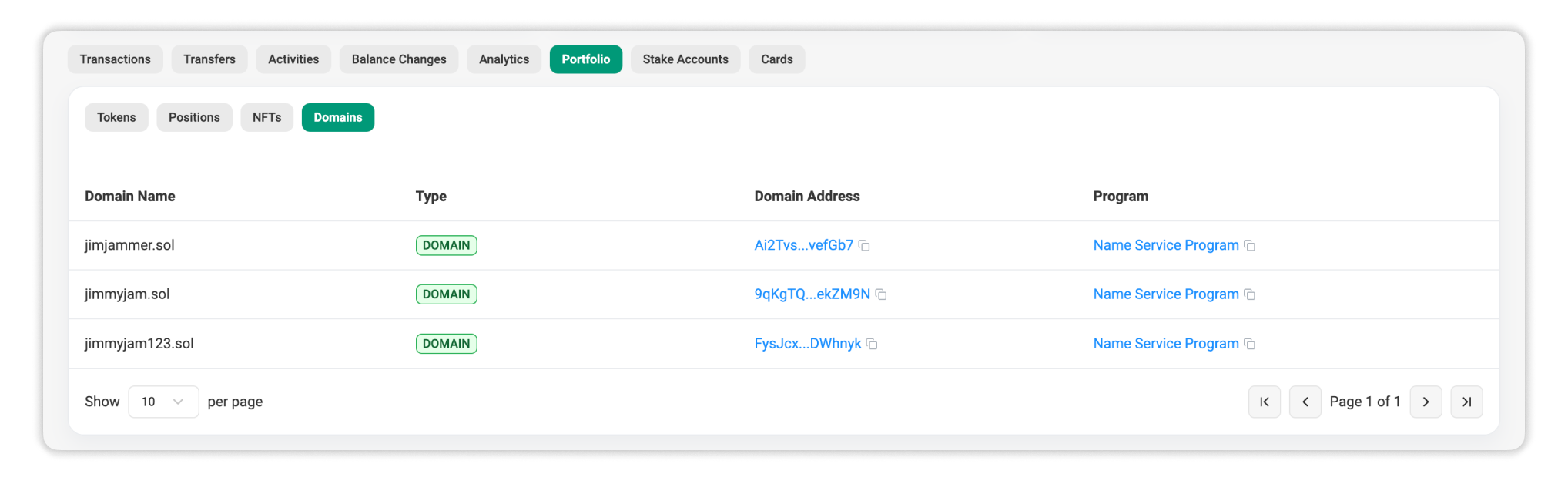
Task: Copy the domain address for jimmyjam.sol
Action: pos(881,294)
